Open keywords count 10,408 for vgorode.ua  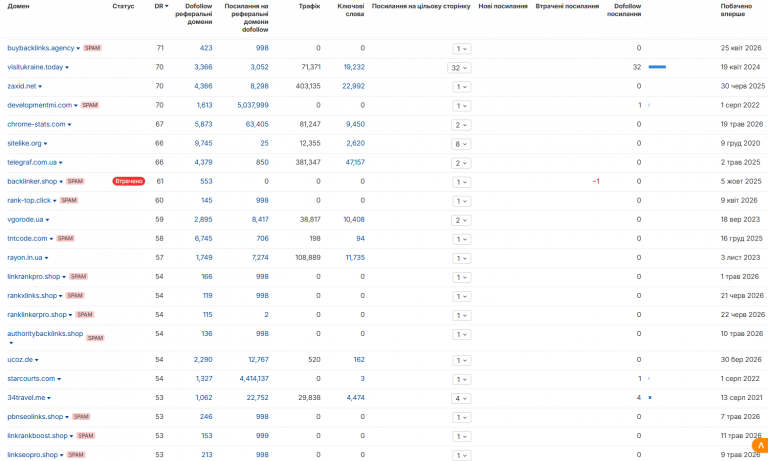[354, 219]
